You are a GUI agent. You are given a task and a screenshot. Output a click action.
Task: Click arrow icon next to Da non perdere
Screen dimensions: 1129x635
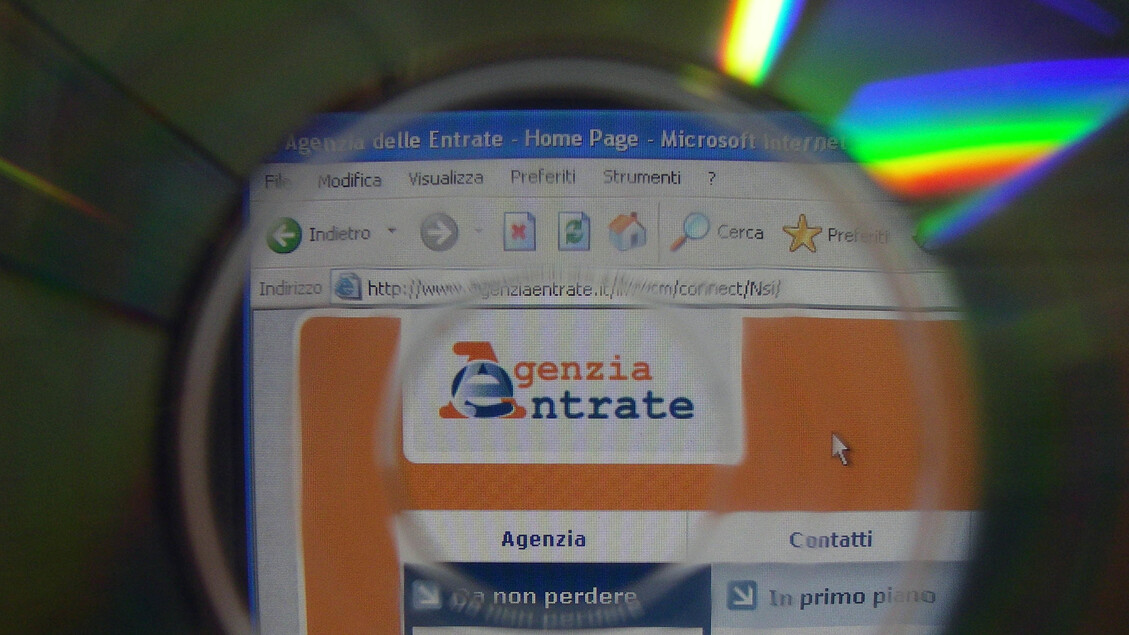pyautogui.click(x=427, y=596)
